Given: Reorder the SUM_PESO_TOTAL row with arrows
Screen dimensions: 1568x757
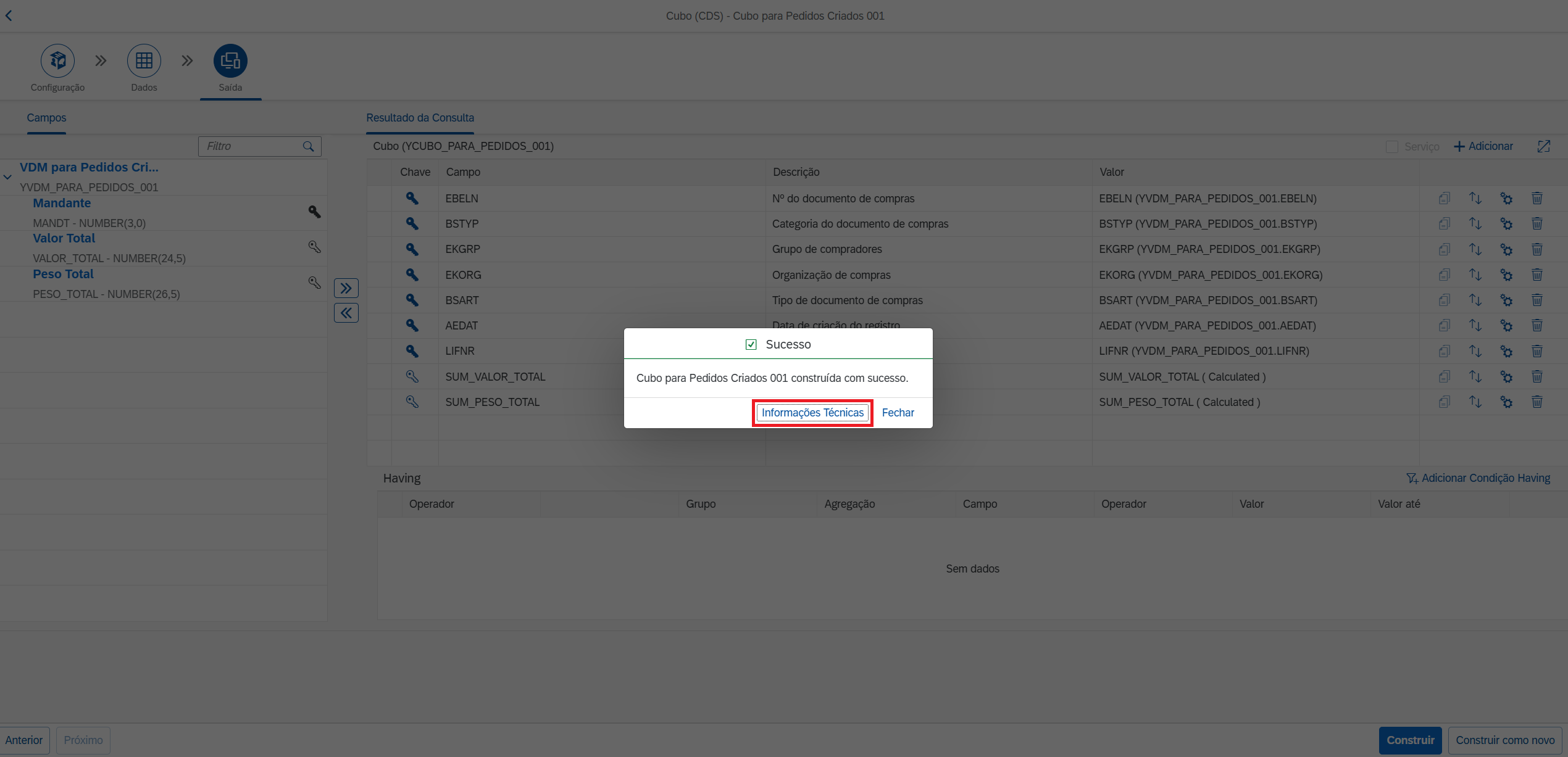Looking at the screenshot, I should (x=1475, y=402).
